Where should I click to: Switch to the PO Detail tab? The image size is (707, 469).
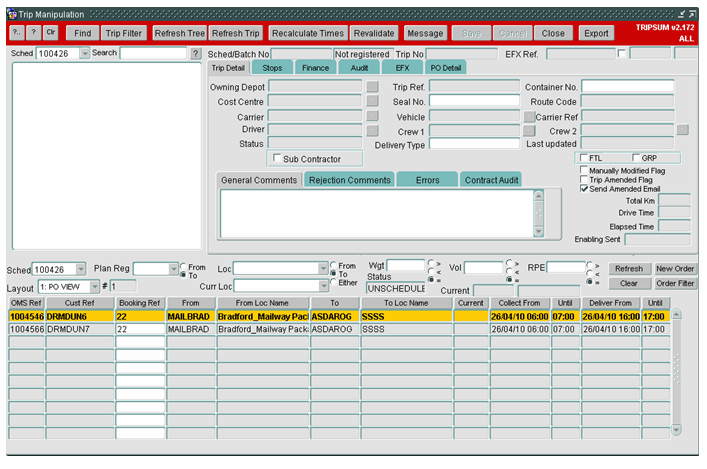(445, 68)
